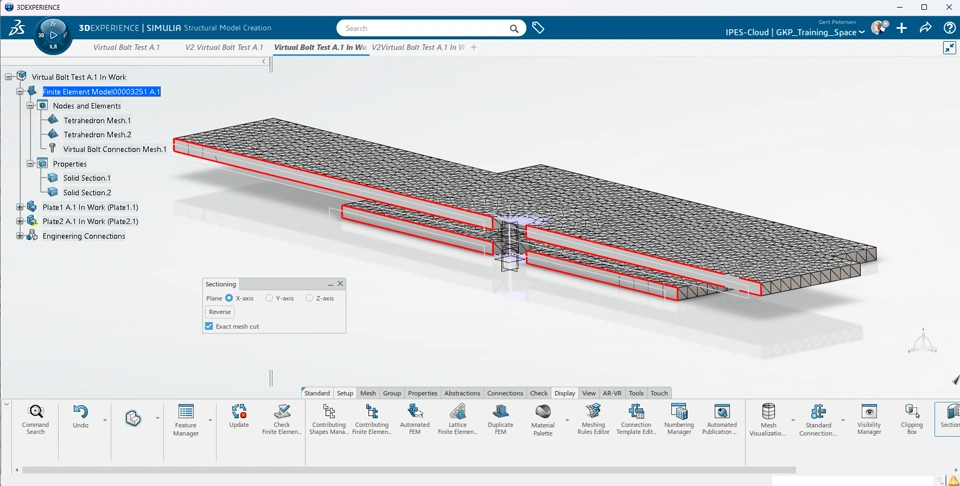The image size is (960, 486).
Task: Launch the Automated FEM tool
Action: coord(414,419)
